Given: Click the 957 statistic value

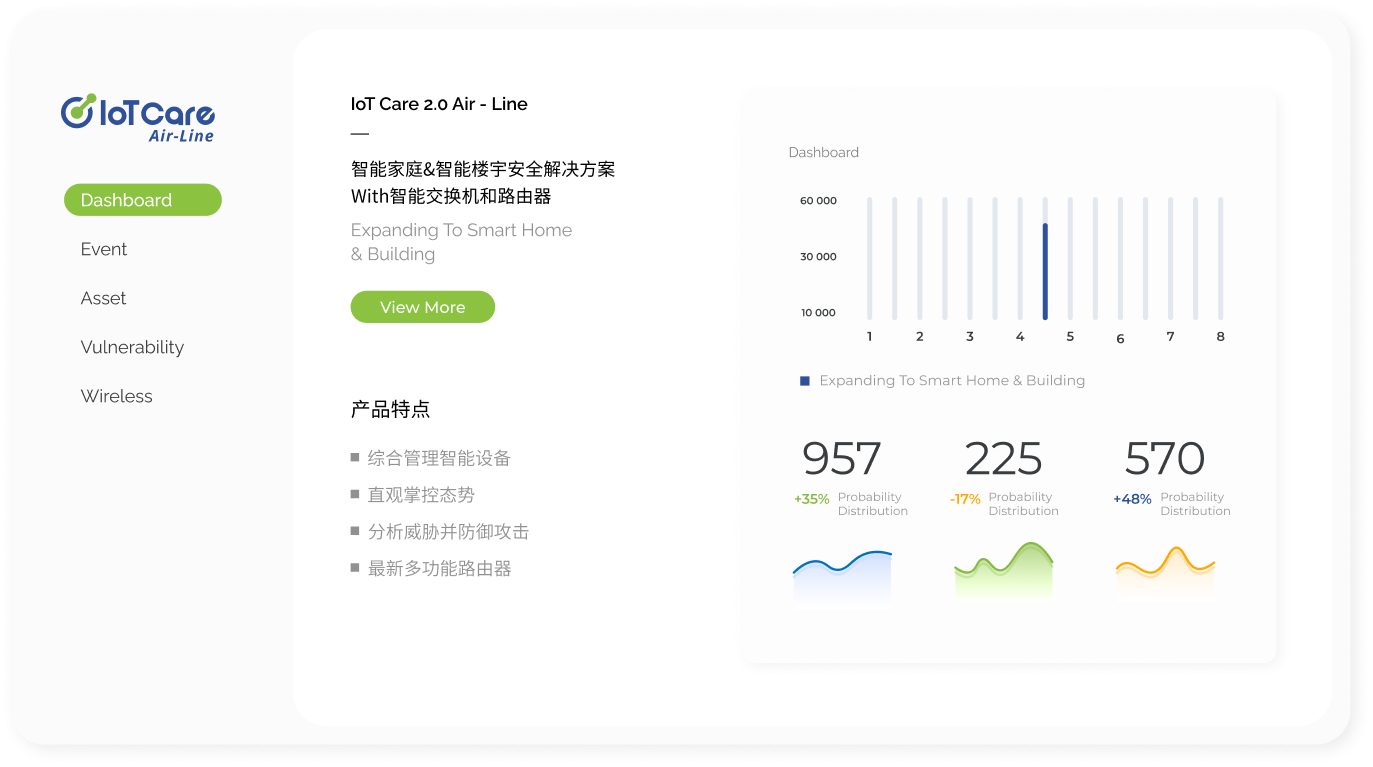Looking at the screenshot, I should [842, 459].
